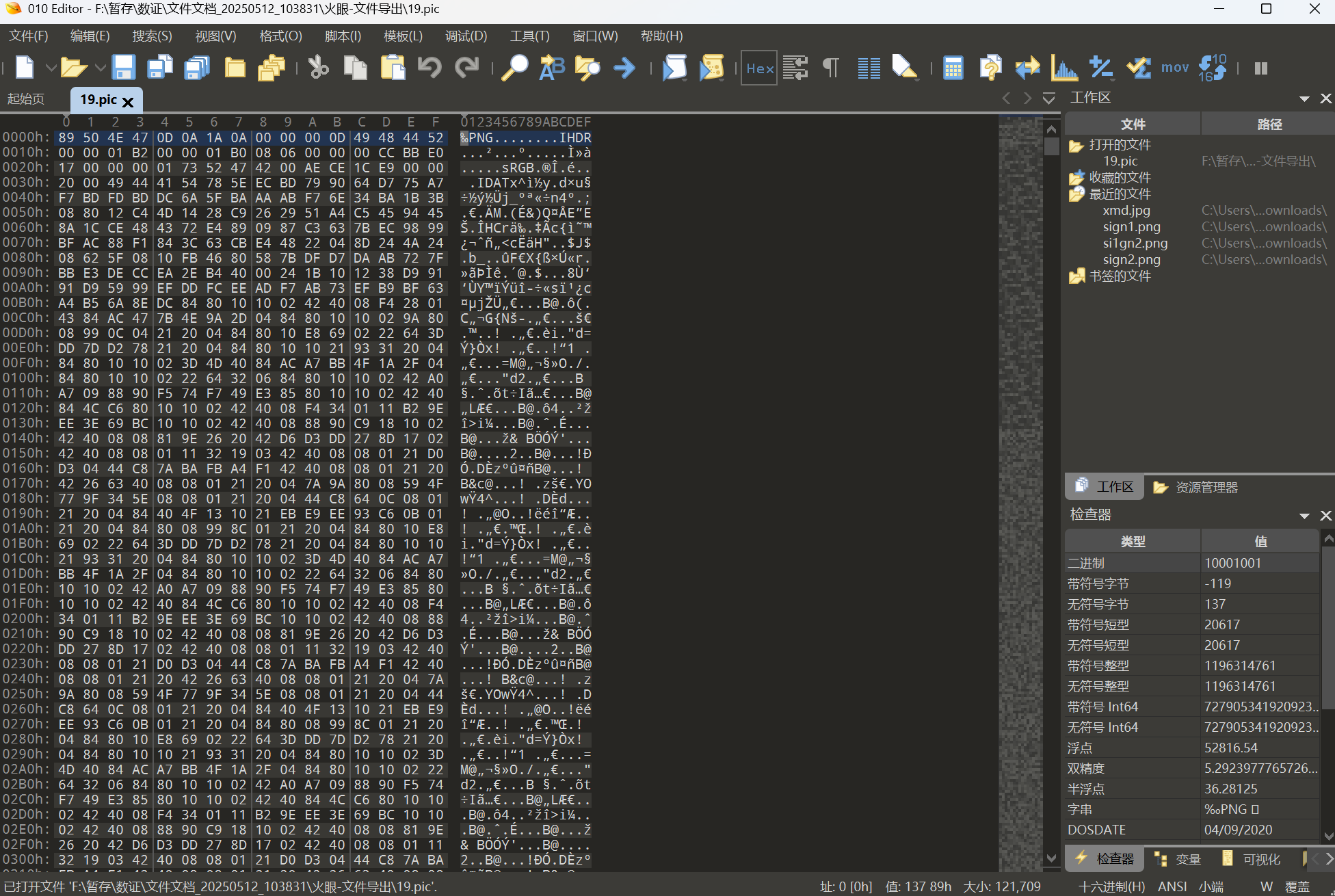
Task: Click the Save file floppy icon
Action: point(124,68)
